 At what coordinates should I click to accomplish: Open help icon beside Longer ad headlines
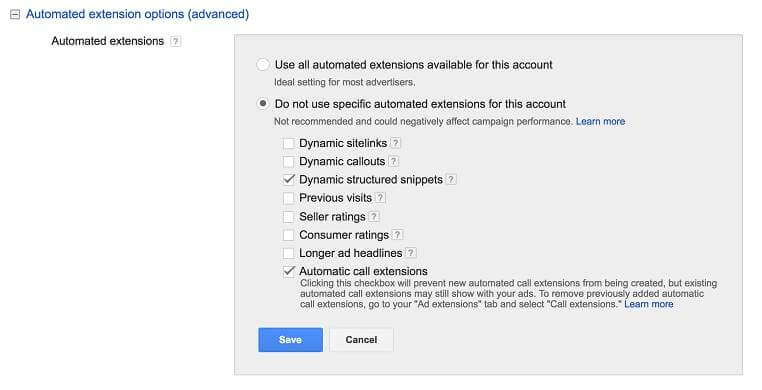coord(411,253)
